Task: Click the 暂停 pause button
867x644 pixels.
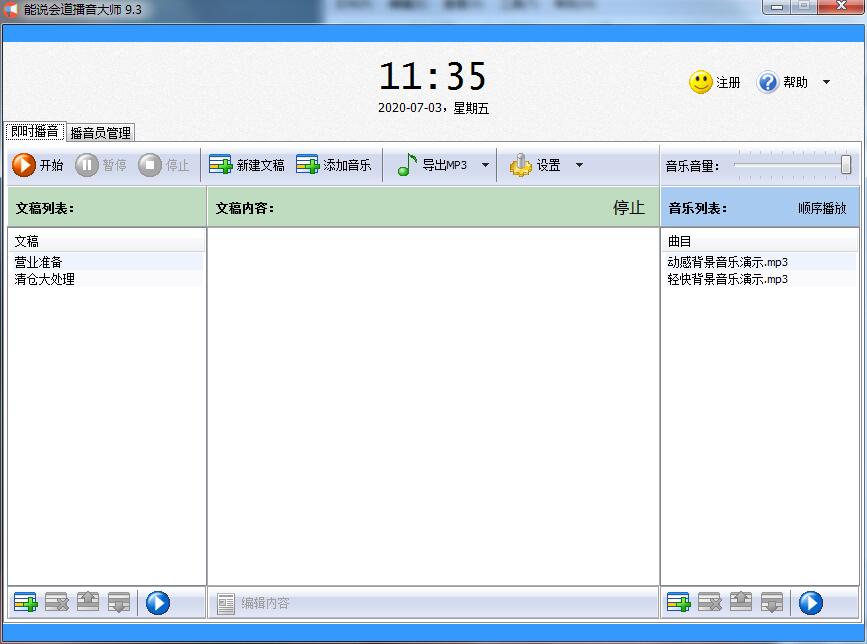Action: [101, 165]
